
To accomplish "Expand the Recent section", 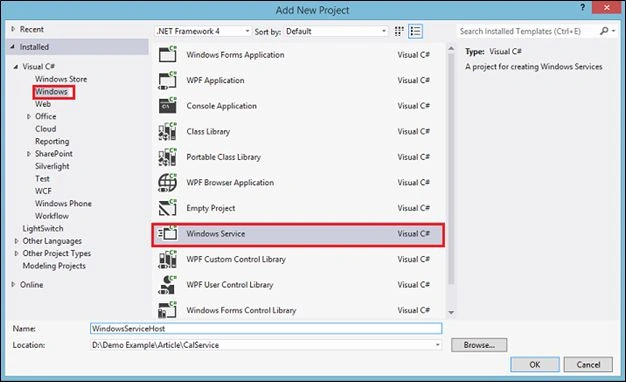I will pyautogui.click(x=13, y=29).
